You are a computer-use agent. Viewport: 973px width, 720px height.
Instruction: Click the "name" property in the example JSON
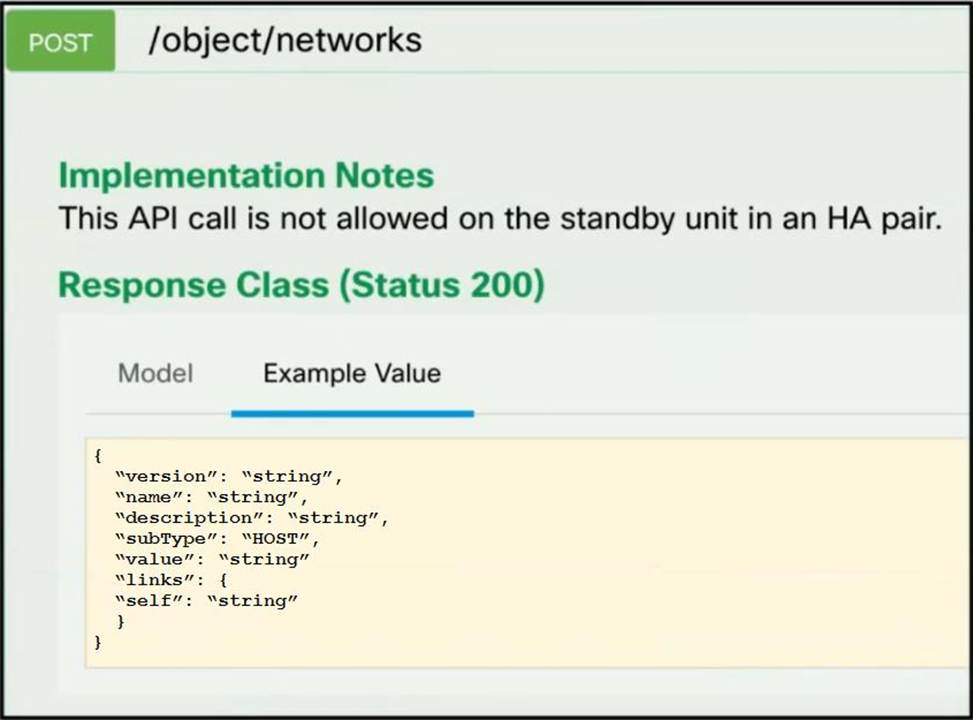212,497
